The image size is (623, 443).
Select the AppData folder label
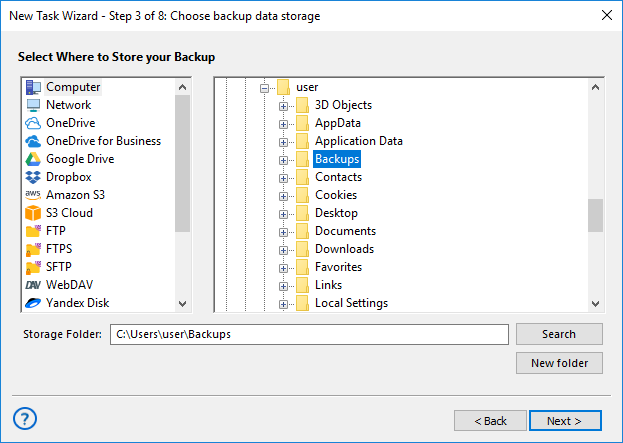pyautogui.click(x=338, y=123)
